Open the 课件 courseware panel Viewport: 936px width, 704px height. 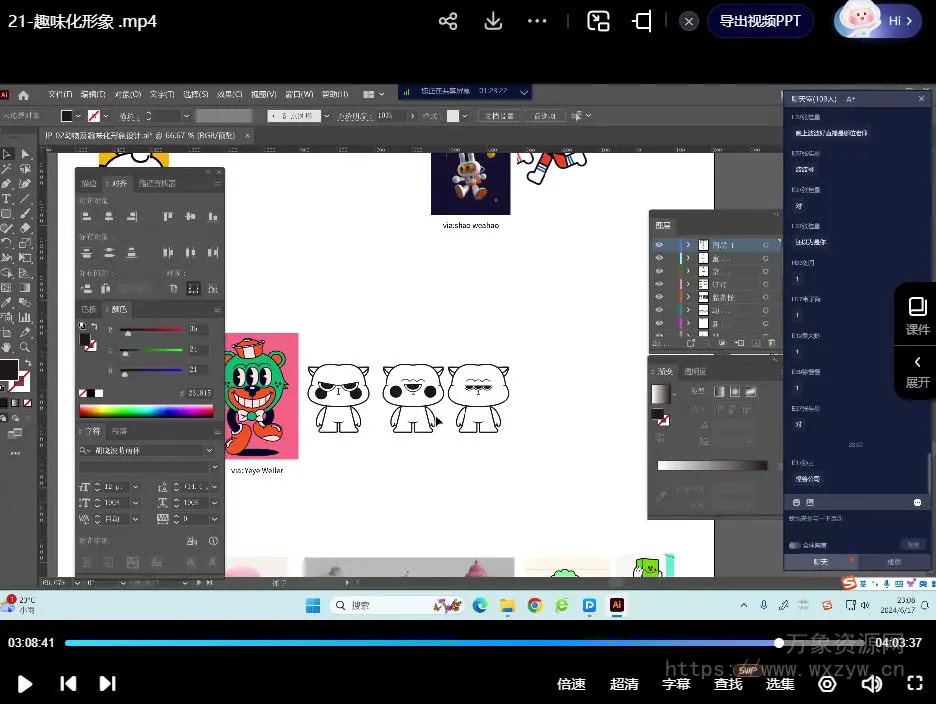click(916, 314)
